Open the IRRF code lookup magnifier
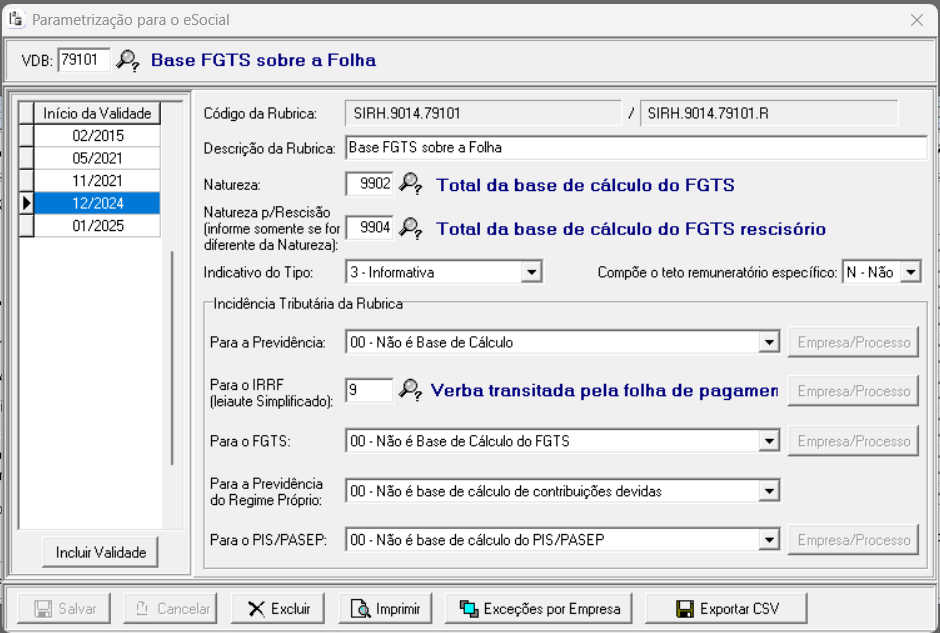Screen dimensions: 940x633 pos(410,390)
